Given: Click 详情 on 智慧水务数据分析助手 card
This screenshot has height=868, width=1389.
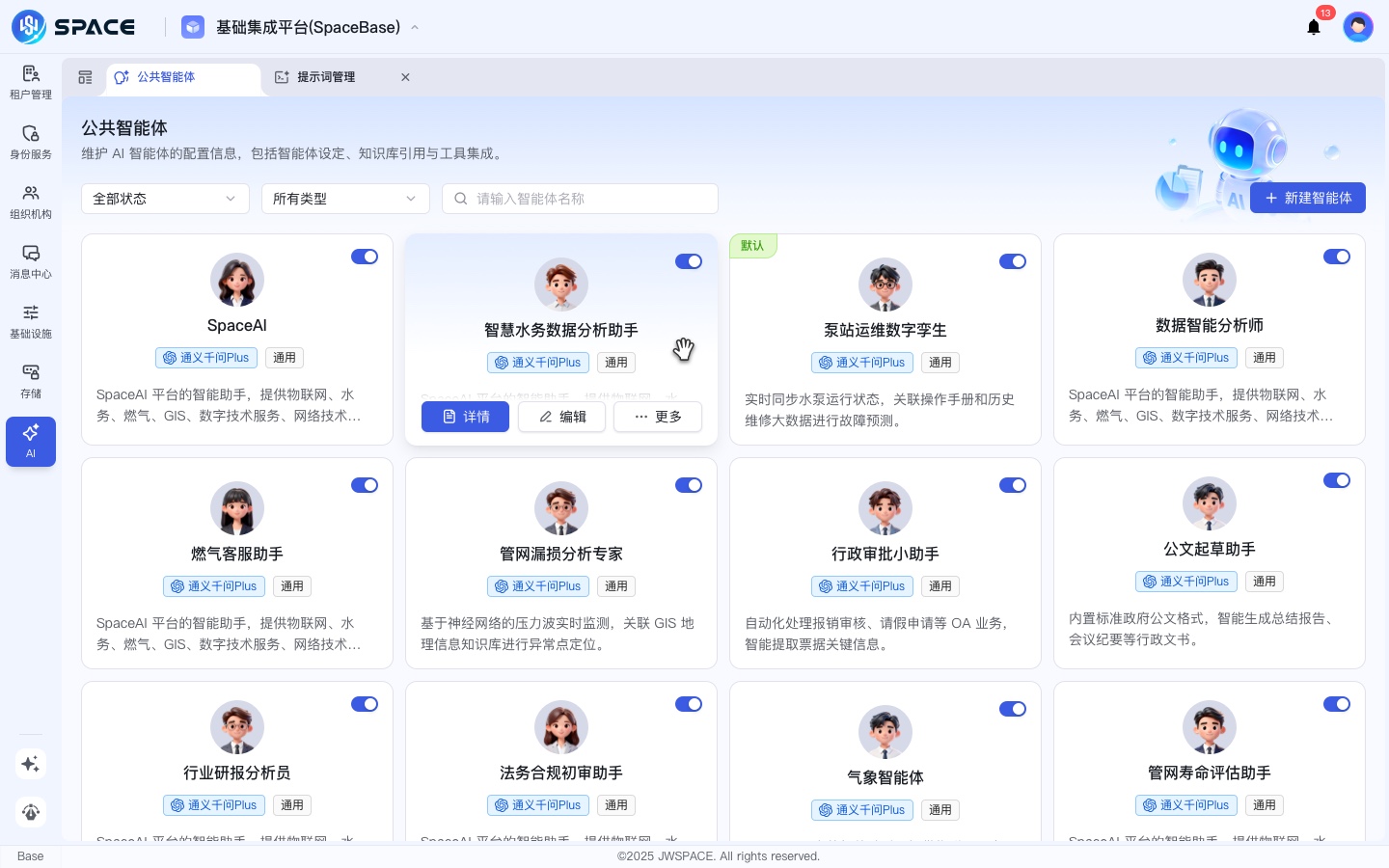Looking at the screenshot, I should tap(465, 417).
